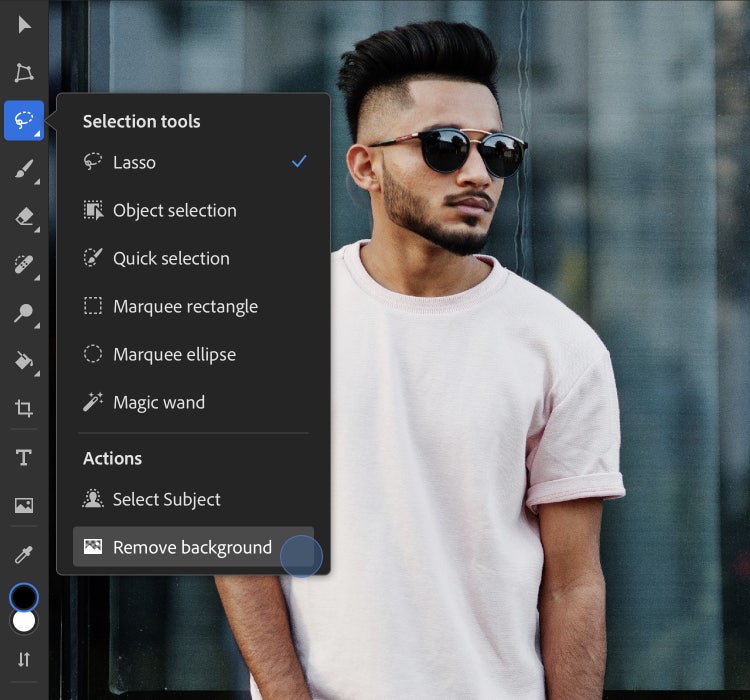Select the Clone stamp tool
The image size is (750, 700).
coord(24,312)
